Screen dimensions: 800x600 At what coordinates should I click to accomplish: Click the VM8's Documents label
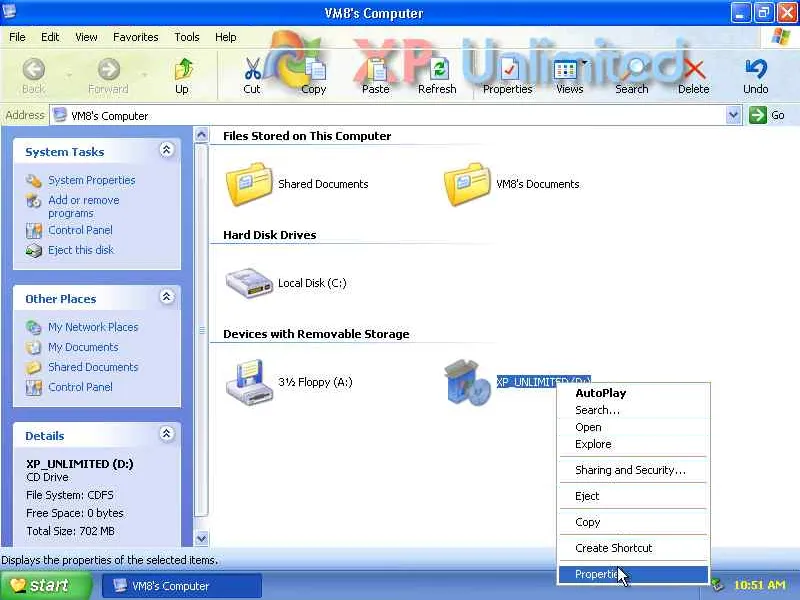click(538, 184)
